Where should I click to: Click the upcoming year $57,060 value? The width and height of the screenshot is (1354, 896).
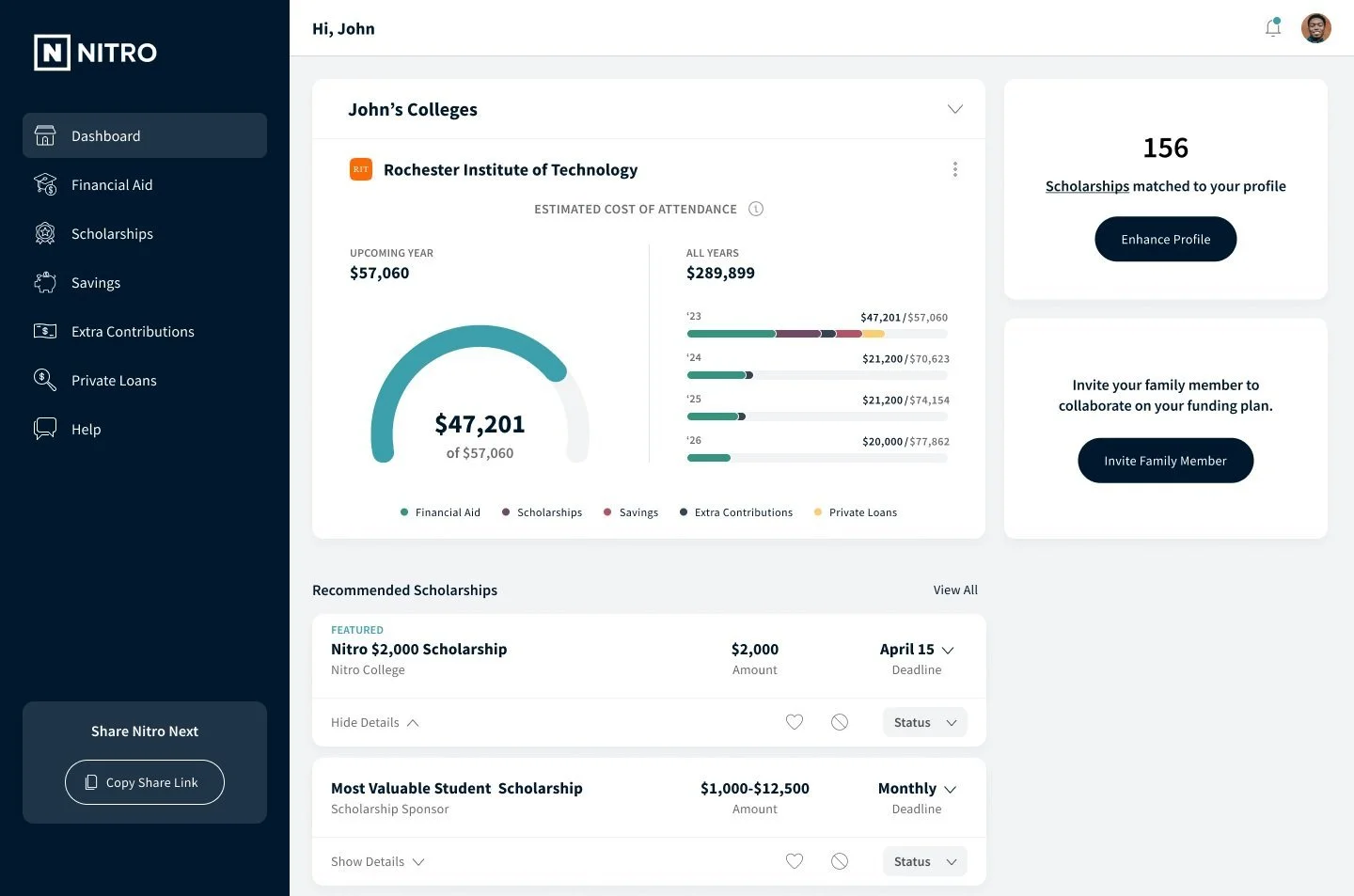coord(380,273)
